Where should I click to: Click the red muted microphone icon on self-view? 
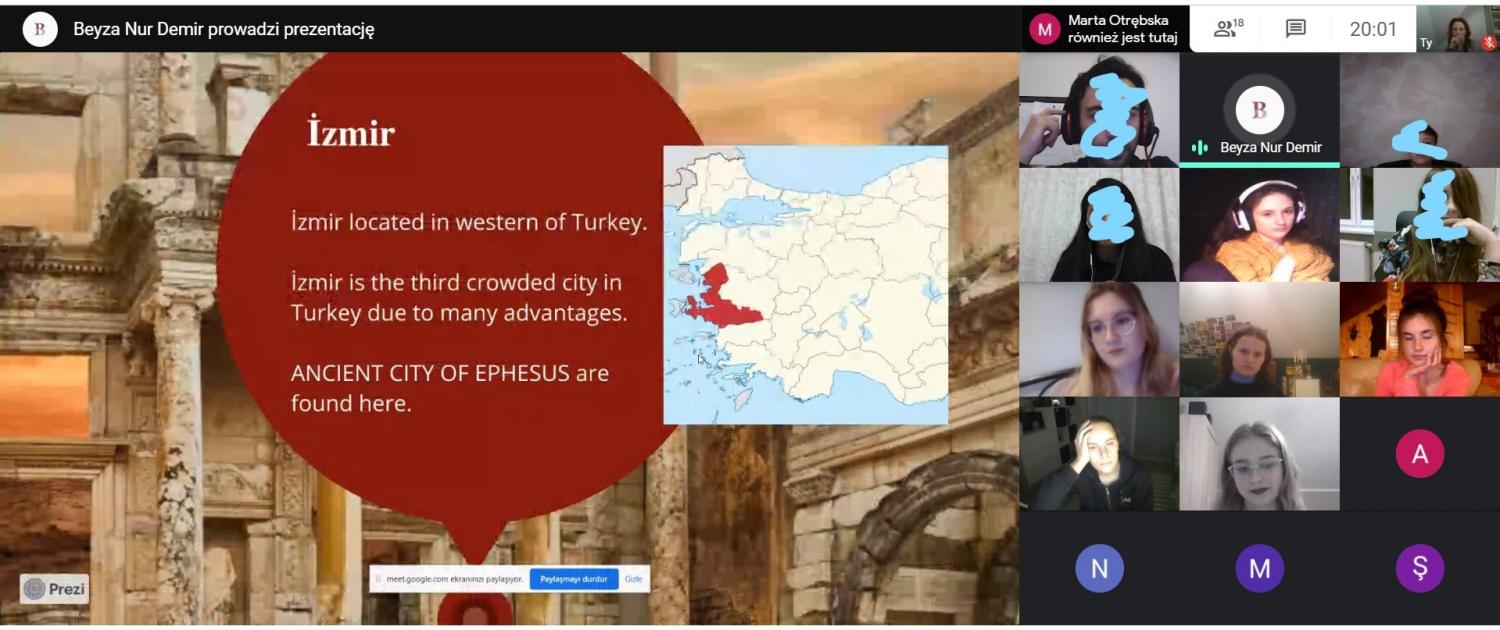pyautogui.click(x=1488, y=43)
